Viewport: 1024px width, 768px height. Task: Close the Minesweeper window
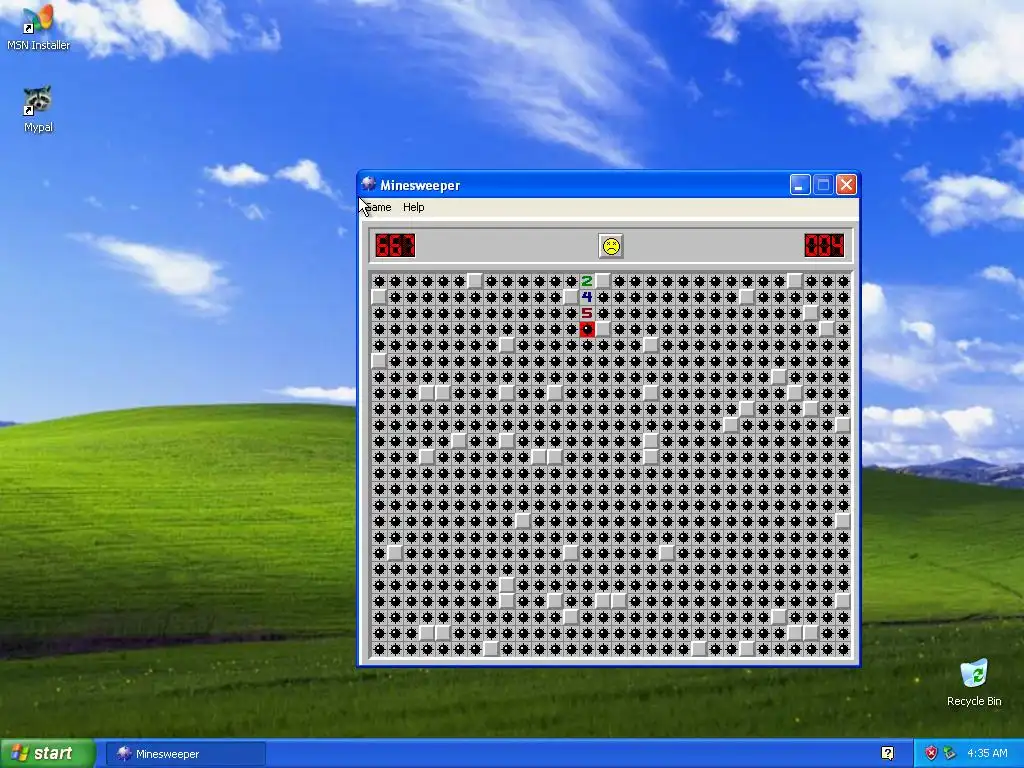click(846, 185)
